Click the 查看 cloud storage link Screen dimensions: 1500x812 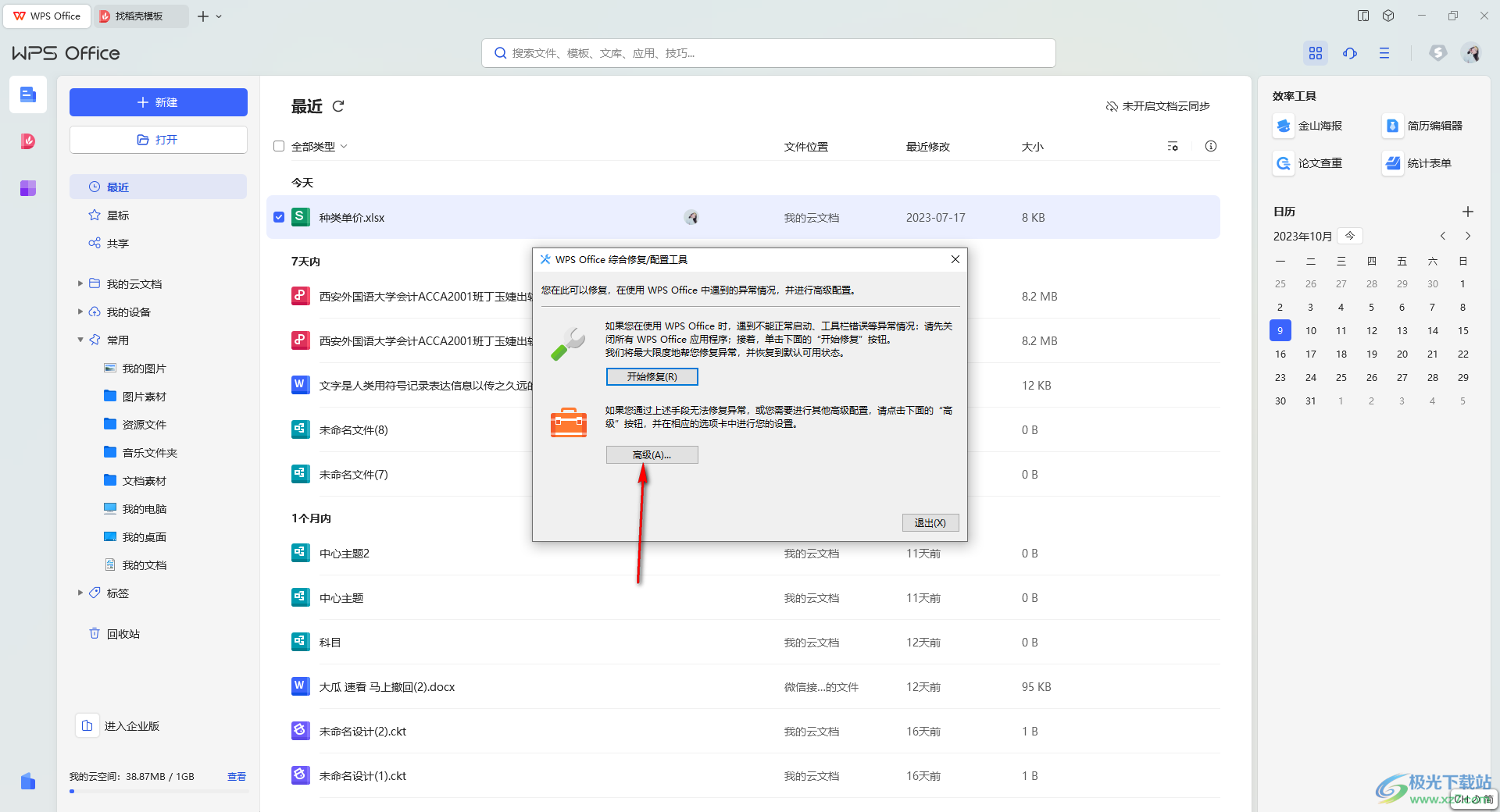pos(237,776)
